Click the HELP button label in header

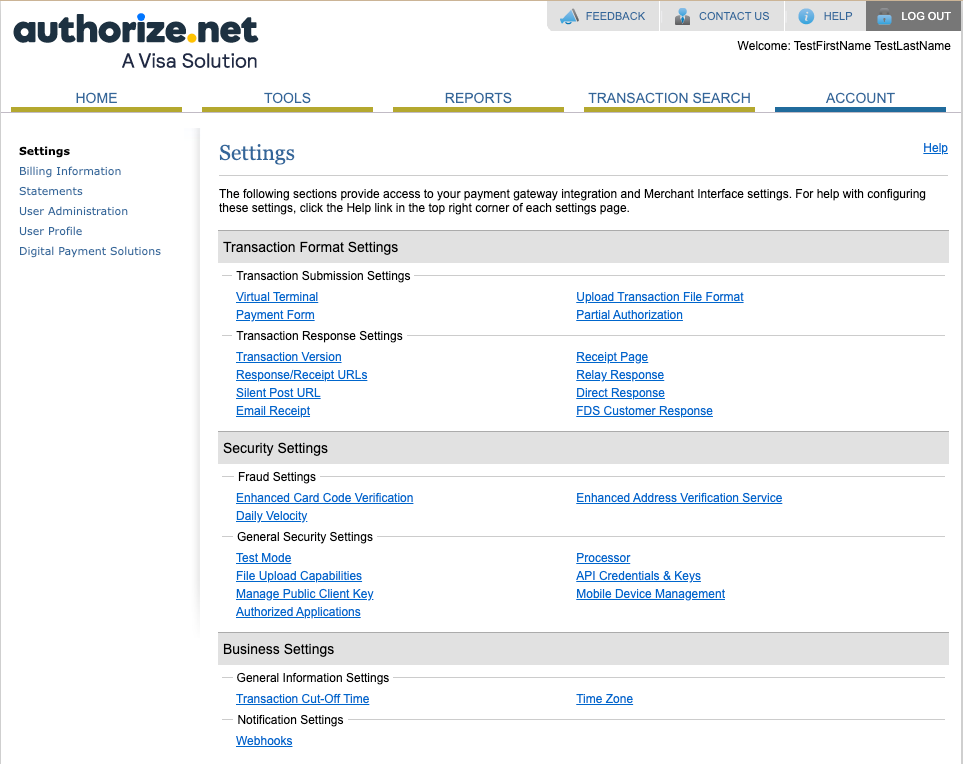click(838, 17)
